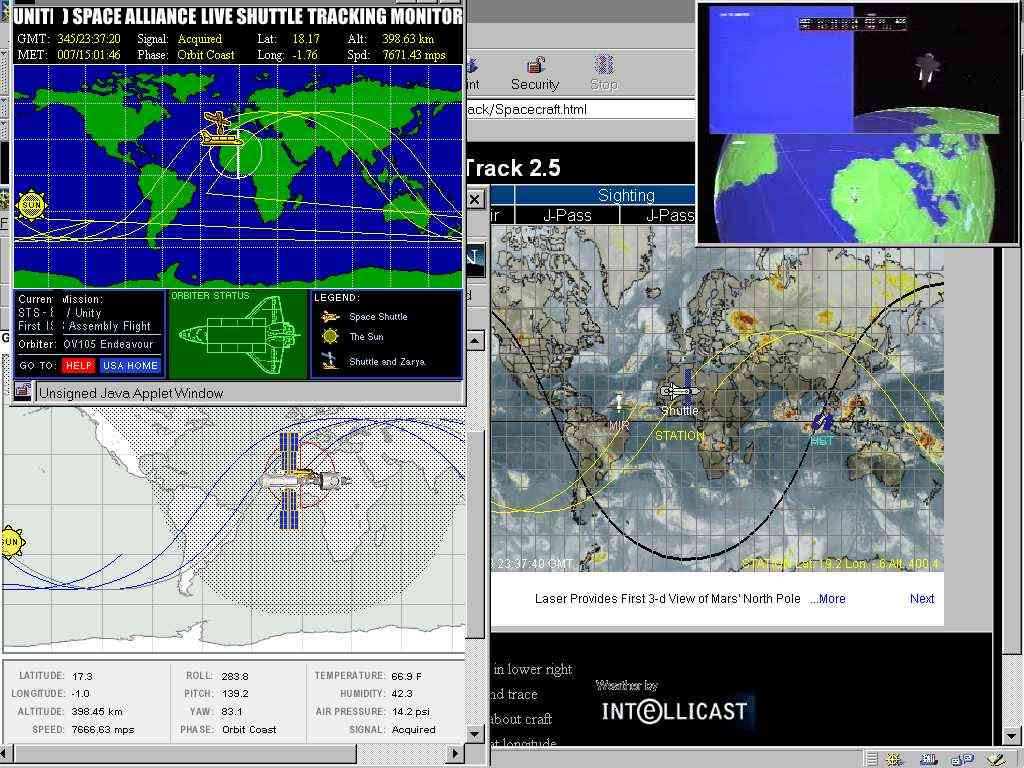This screenshot has width=1024, height=768.
Task: Click the YAW value 83.1
Action: (x=232, y=711)
